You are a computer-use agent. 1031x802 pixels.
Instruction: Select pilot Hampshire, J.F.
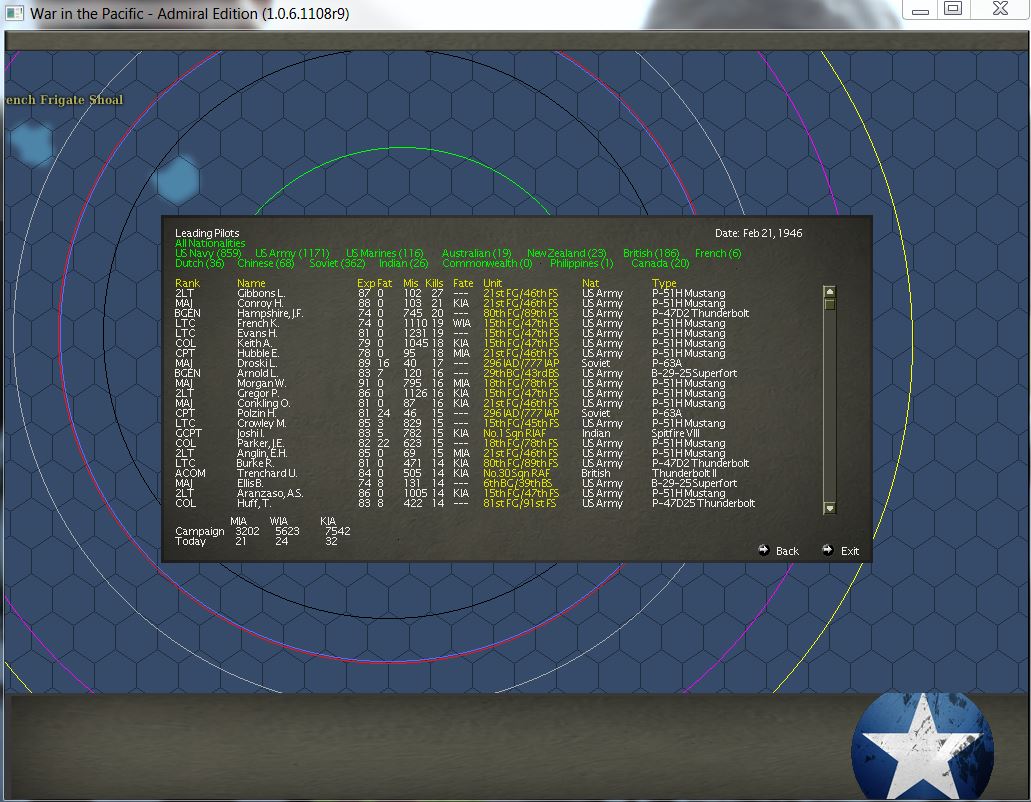pyautogui.click(x=270, y=314)
